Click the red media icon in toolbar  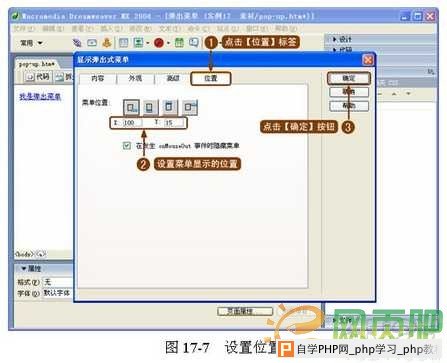(x=159, y=43)
